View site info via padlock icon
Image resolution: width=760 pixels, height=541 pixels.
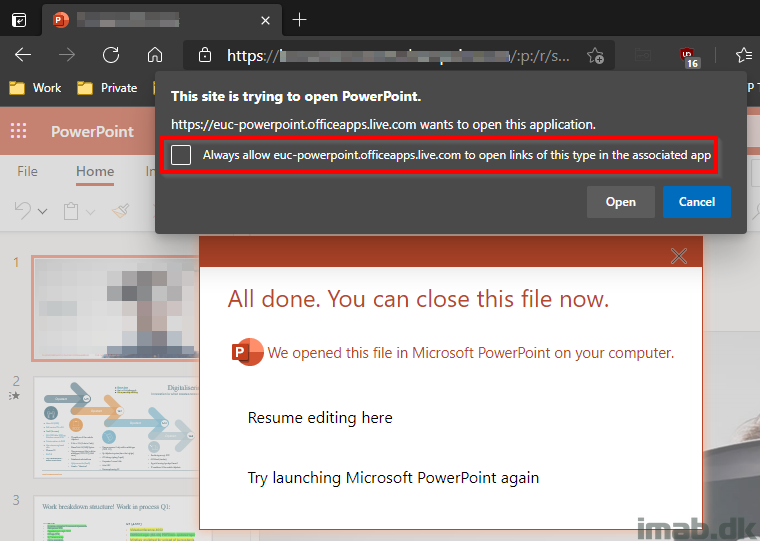point(205,55)
